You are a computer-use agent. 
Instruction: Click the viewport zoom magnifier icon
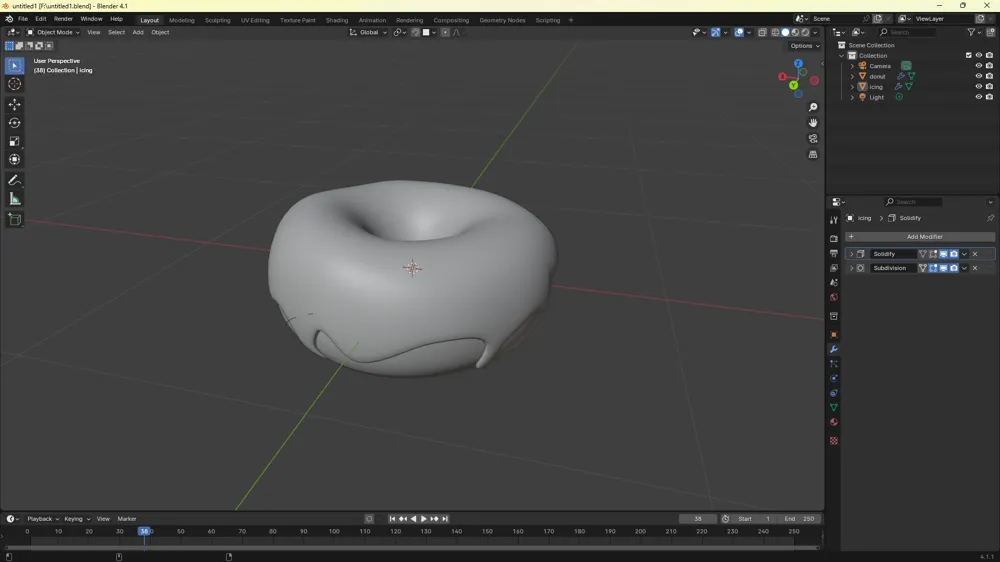coord(812,107)
